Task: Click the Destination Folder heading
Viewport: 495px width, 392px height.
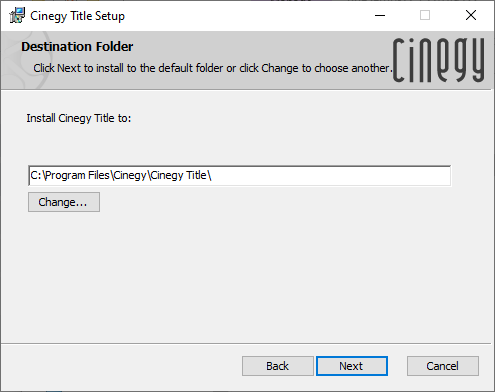Action: tap(77, 47)
